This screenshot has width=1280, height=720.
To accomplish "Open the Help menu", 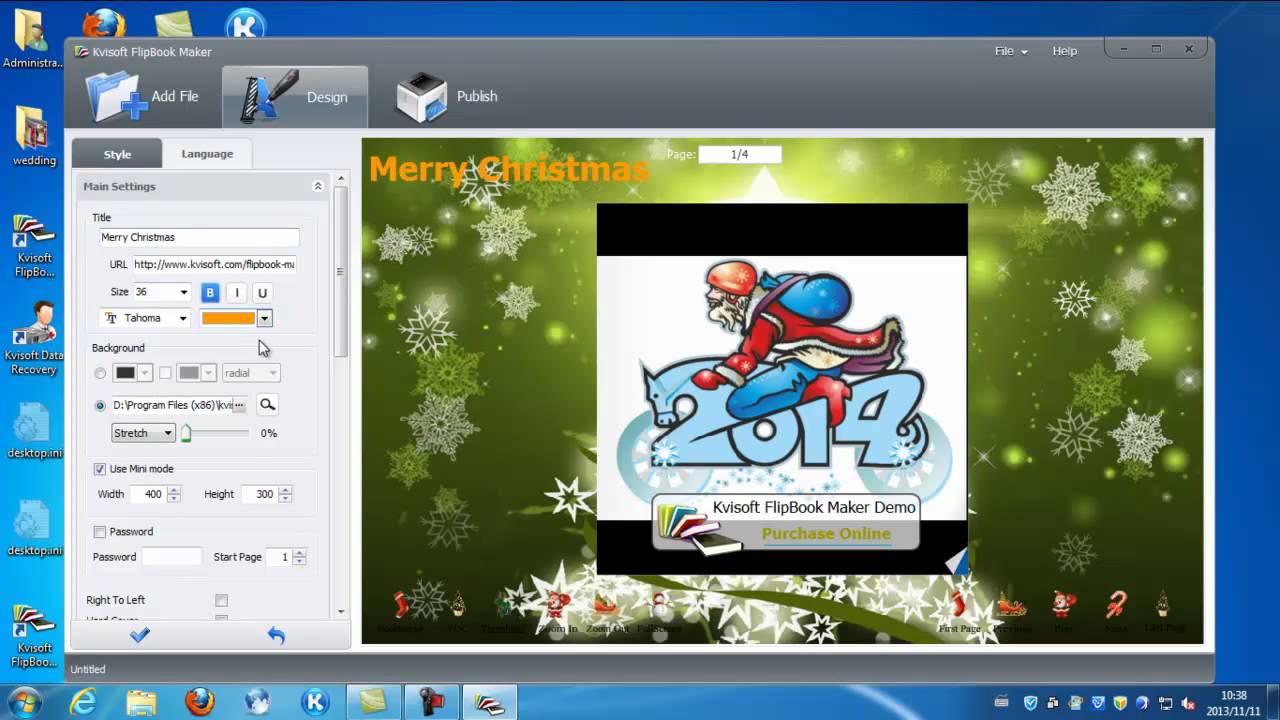I will tap(1065, 51).
